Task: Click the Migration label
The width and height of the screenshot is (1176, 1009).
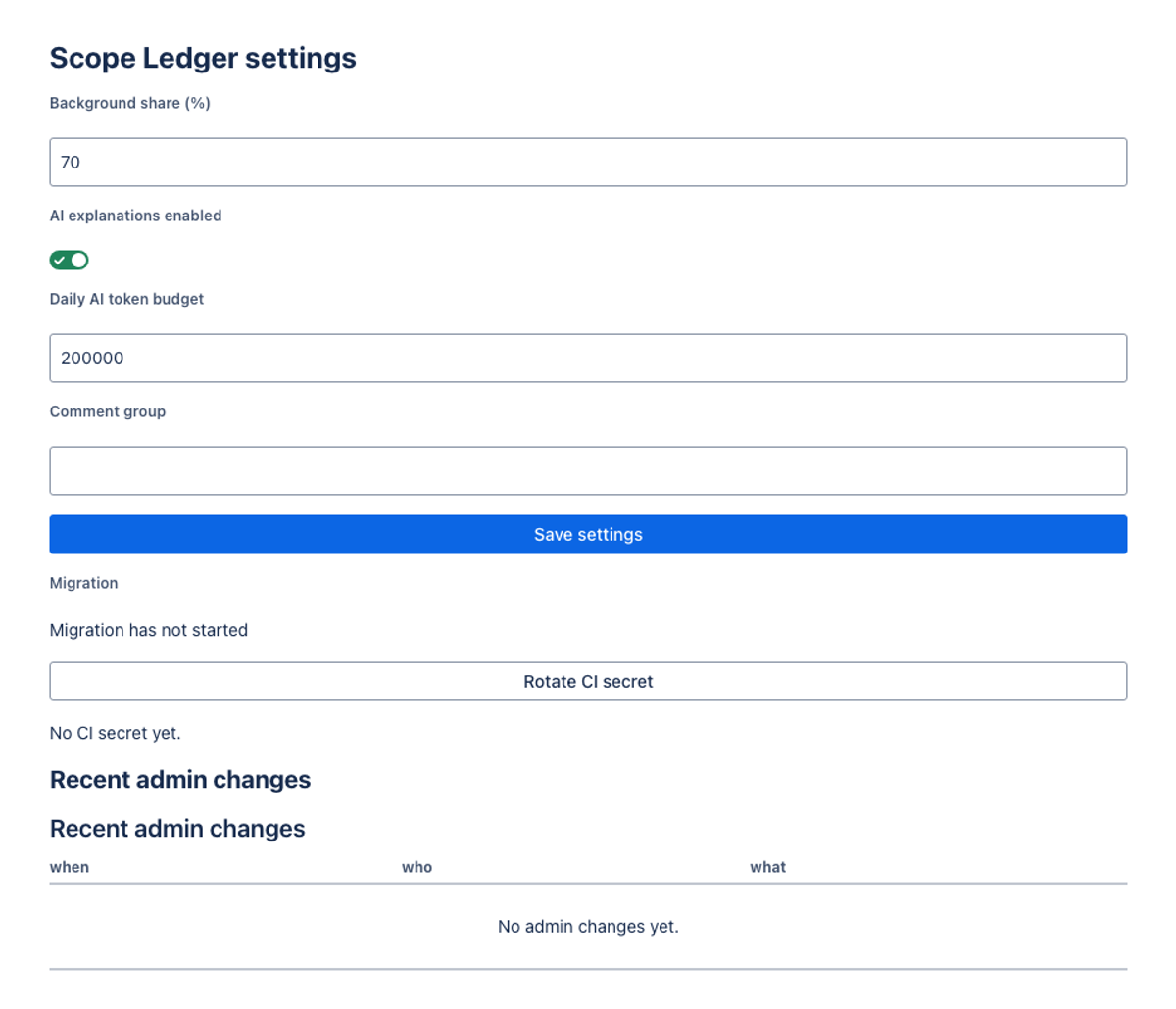Action: click(x=83, y=583)
